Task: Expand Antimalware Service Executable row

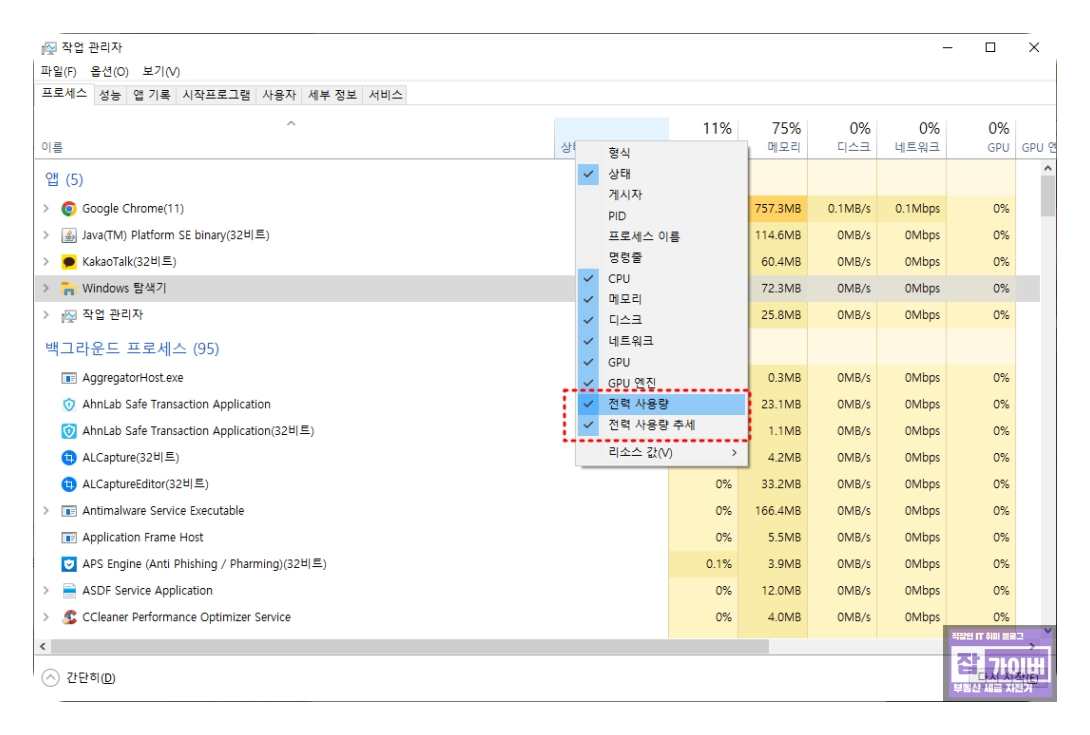Action: 46,511
